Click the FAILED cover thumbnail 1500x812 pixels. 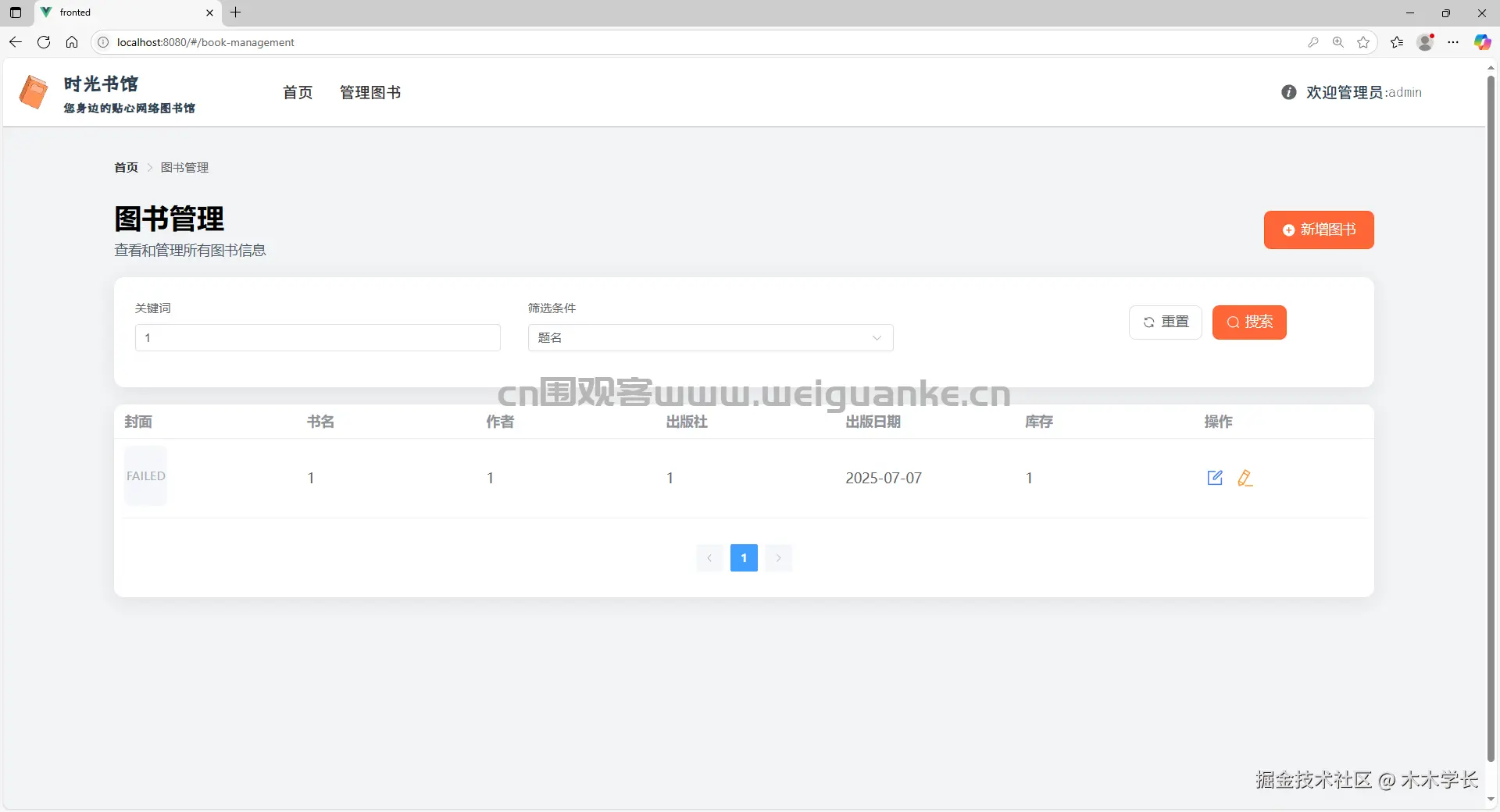click(x=145, y=476)
